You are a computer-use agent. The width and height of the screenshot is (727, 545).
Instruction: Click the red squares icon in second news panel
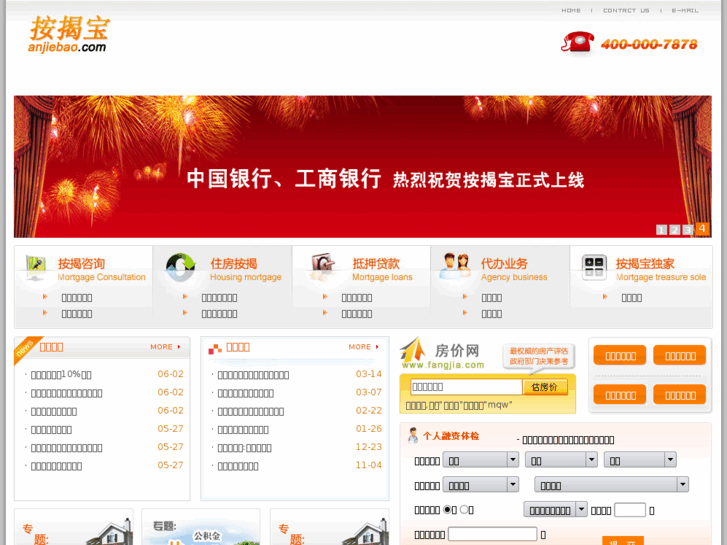click(x=215, y=349)
